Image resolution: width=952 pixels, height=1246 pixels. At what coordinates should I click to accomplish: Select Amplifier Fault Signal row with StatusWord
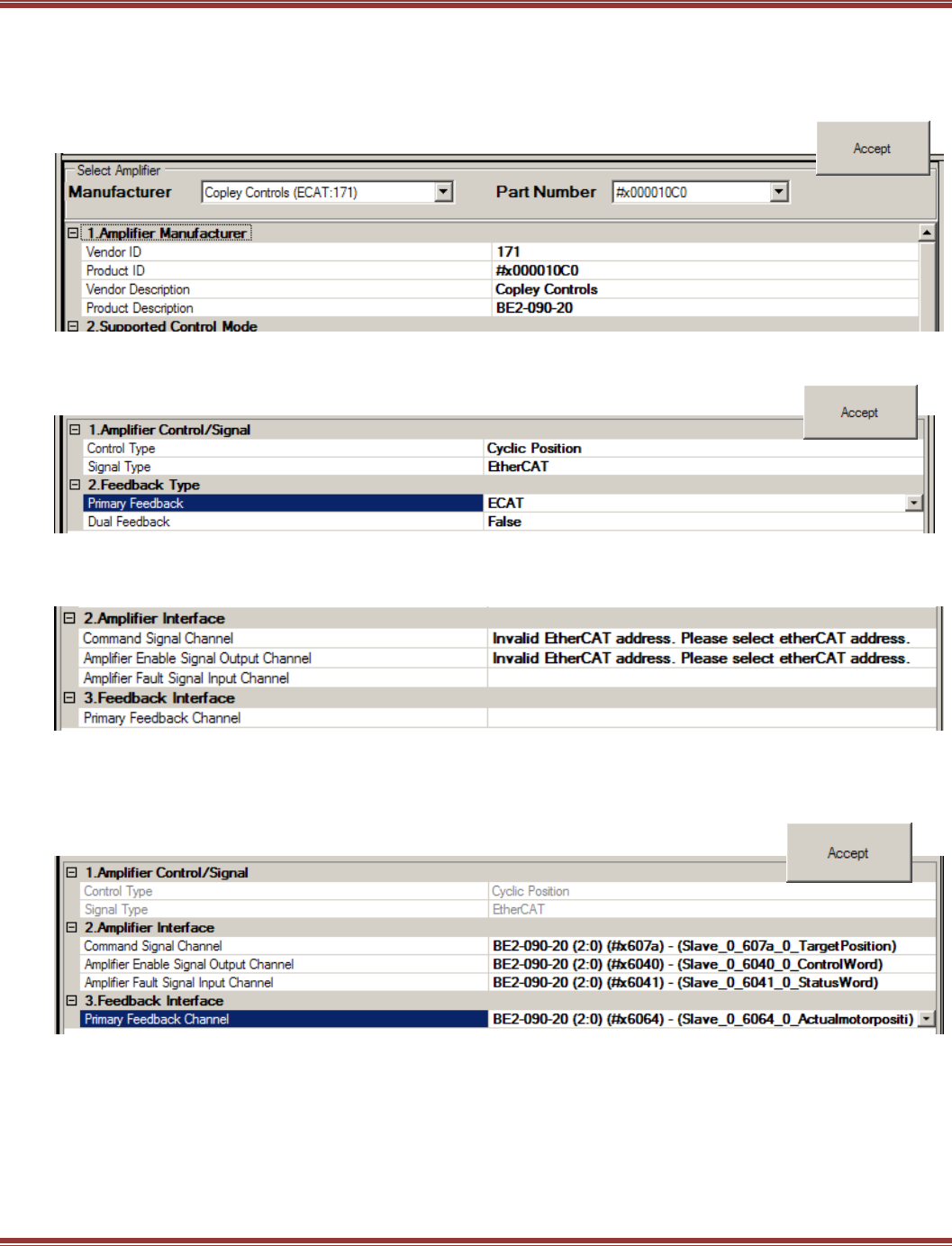click(x=509, y=982)
